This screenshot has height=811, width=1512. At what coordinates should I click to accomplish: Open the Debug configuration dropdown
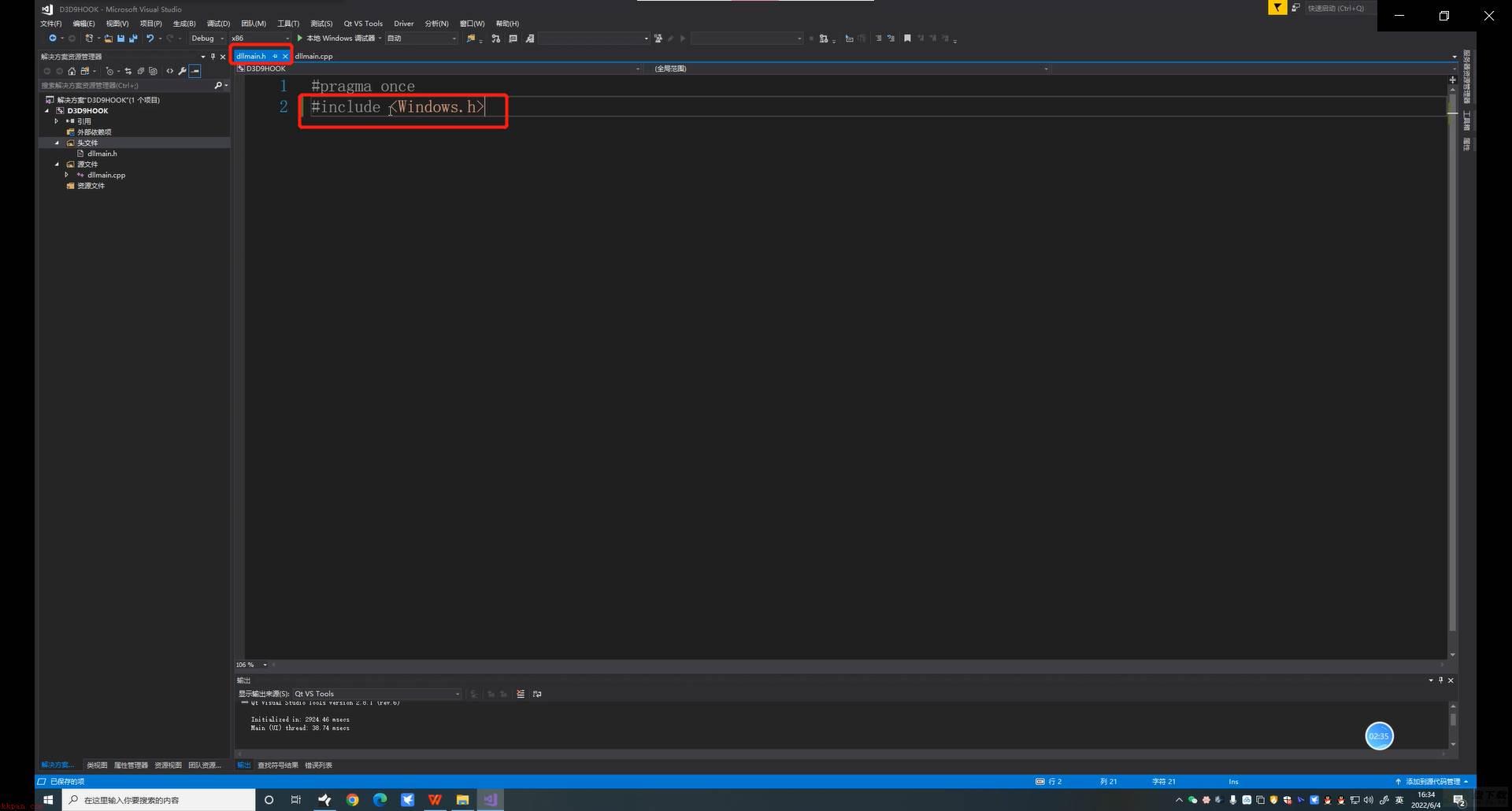207,38
